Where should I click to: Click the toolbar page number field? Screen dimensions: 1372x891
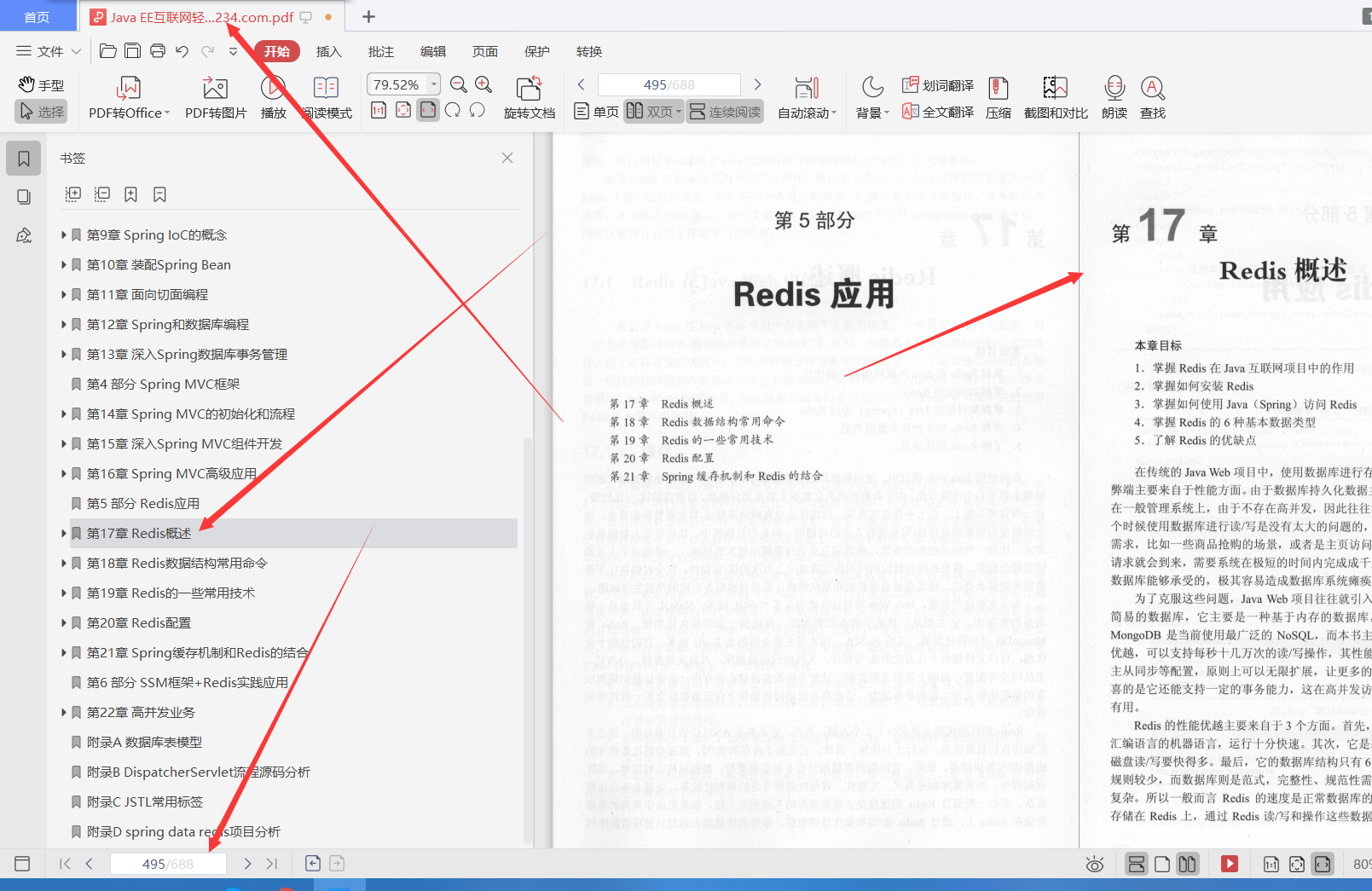(669, 84)
